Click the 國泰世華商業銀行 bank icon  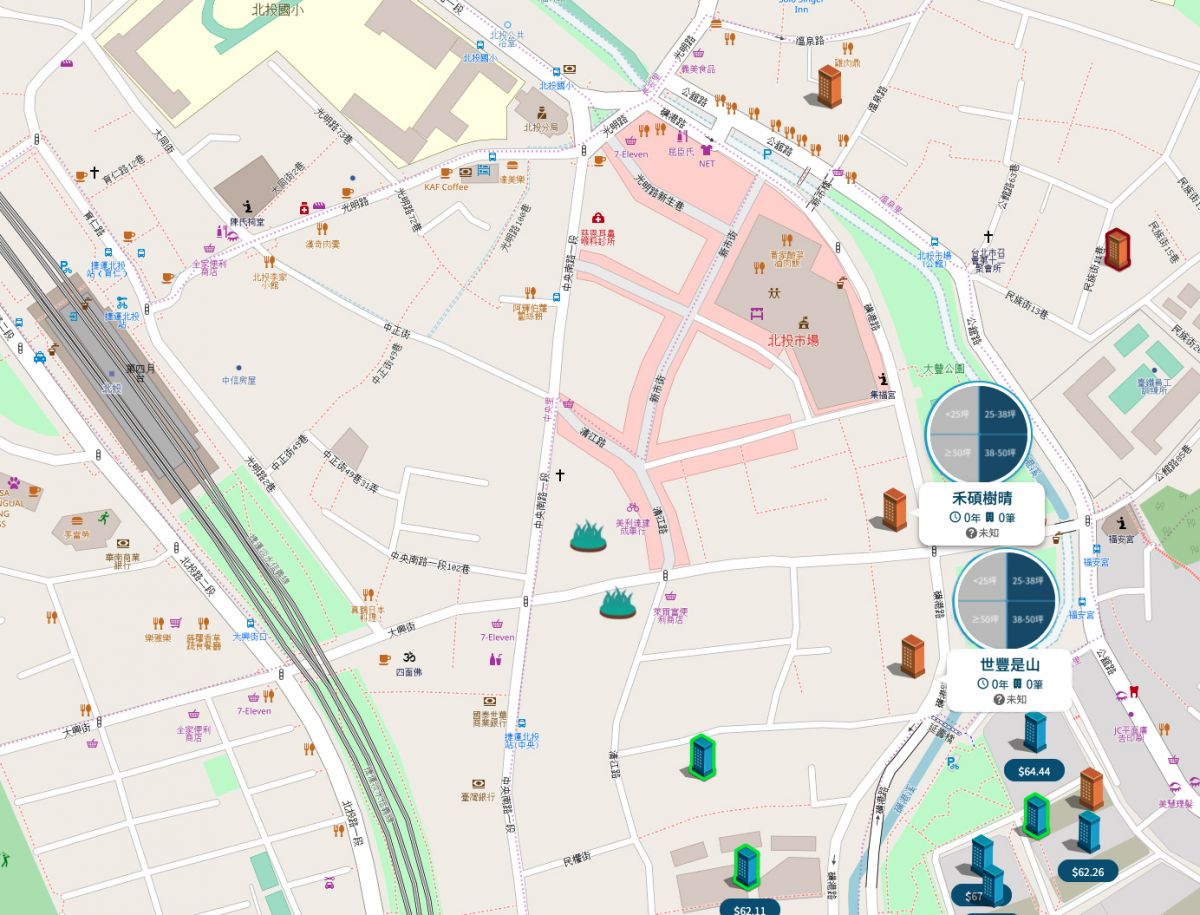[x=489, y=701]
